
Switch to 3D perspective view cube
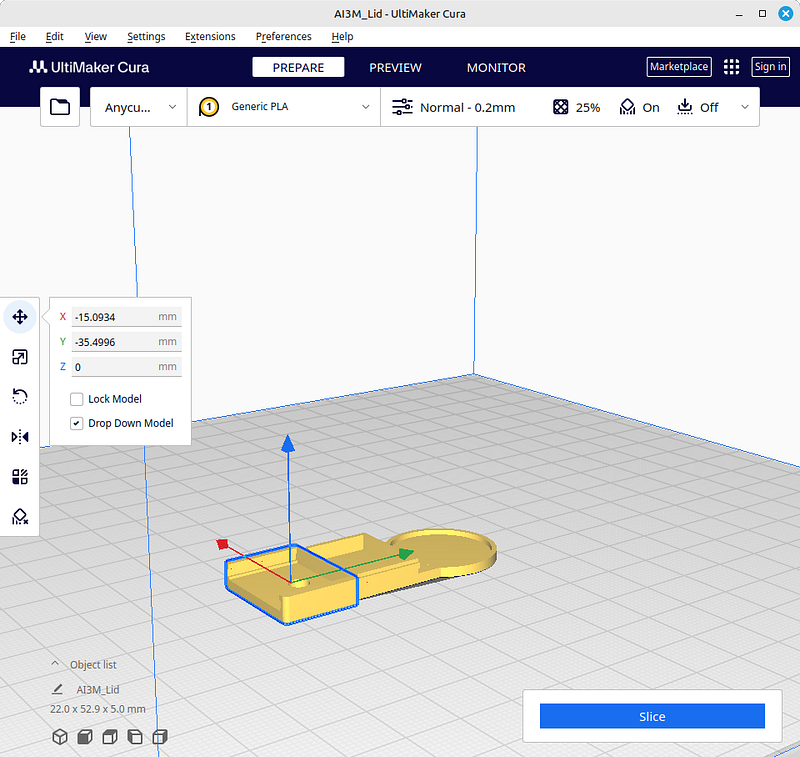(x=60, y=737)
